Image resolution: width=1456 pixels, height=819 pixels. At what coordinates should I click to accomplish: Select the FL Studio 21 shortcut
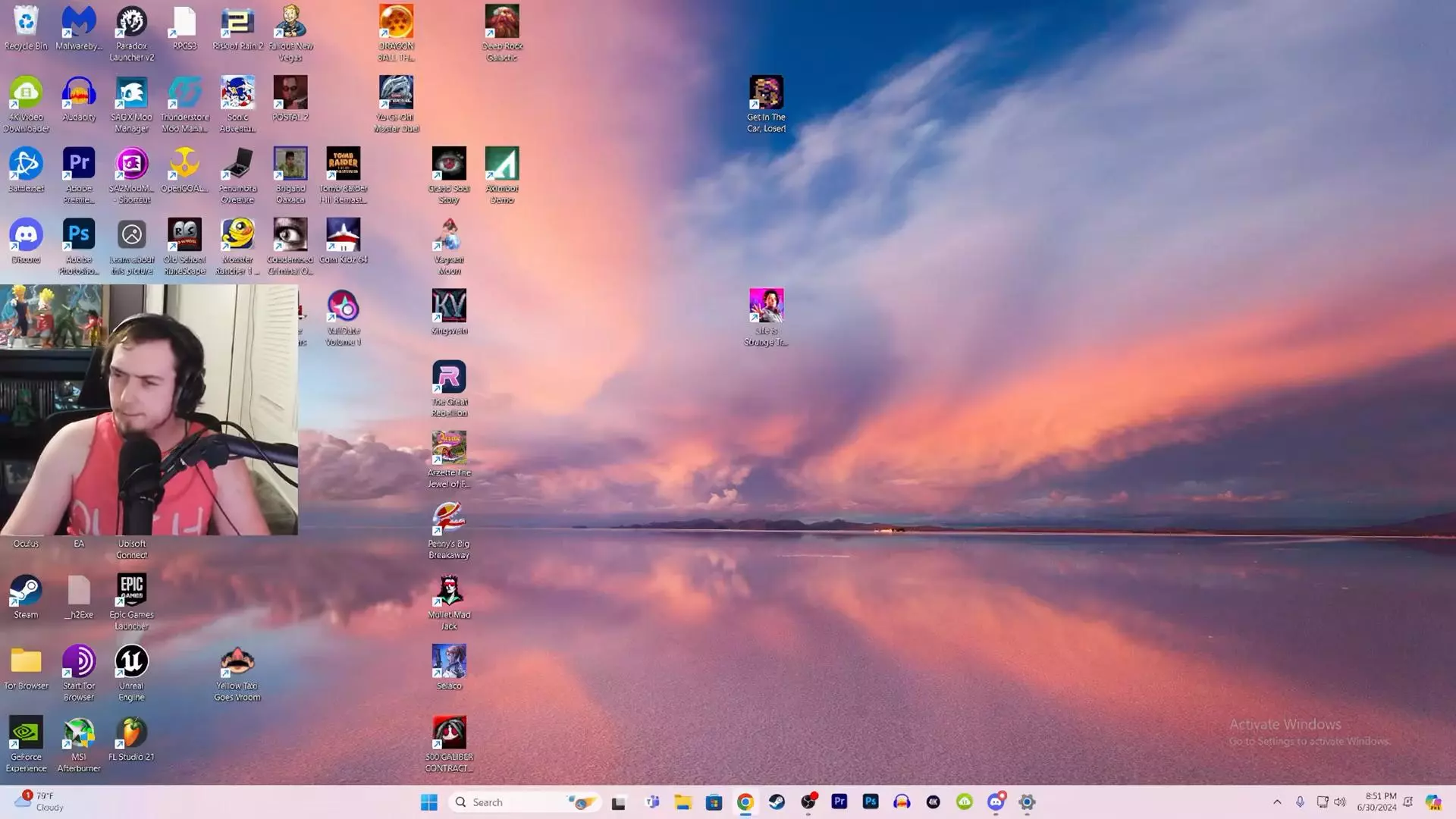131,739
